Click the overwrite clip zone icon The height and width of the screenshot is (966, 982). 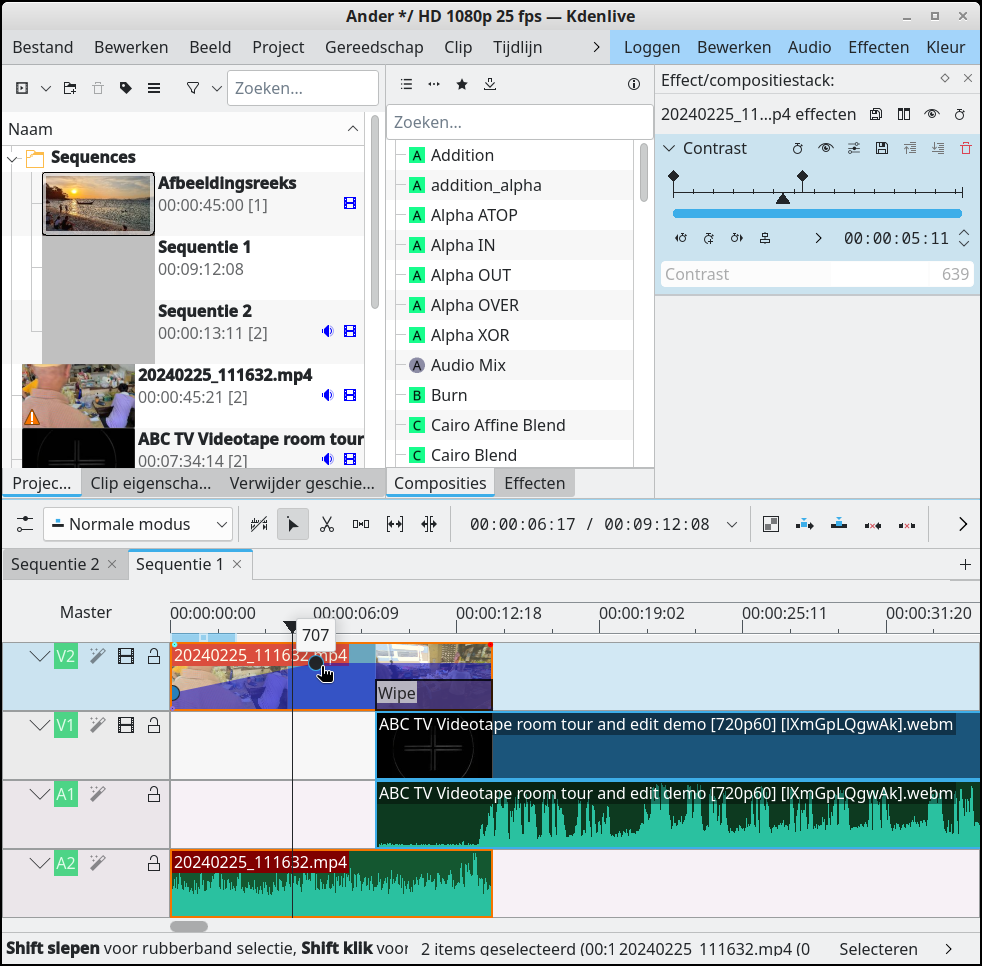839,524
